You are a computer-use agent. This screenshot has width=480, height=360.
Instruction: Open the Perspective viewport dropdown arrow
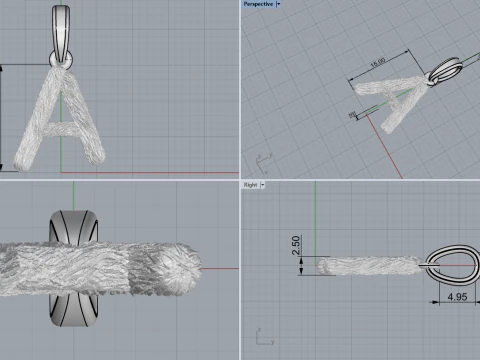point(278,4)
